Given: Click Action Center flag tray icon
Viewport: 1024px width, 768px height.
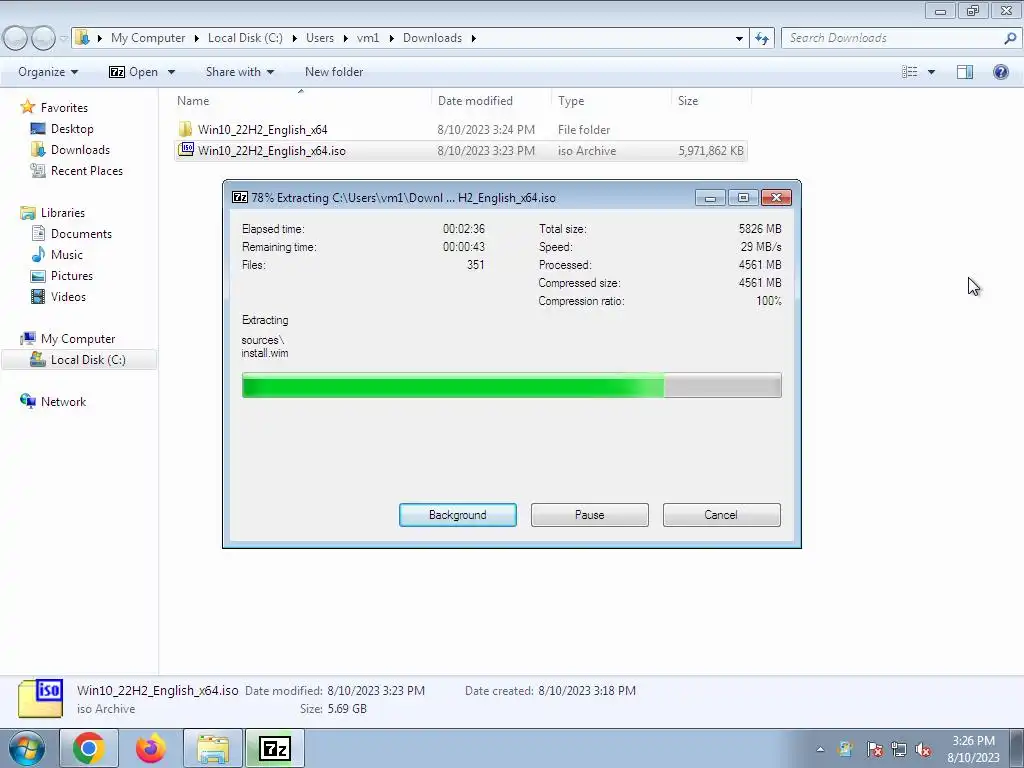Looking at the screenshot, I should [874, 749].
